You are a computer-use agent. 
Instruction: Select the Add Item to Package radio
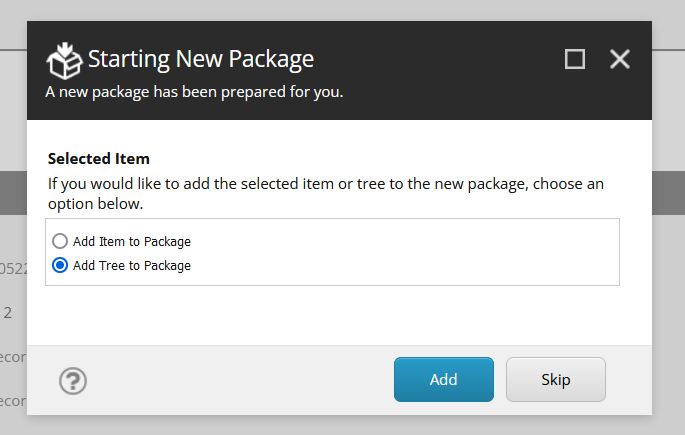pos(60,241)
